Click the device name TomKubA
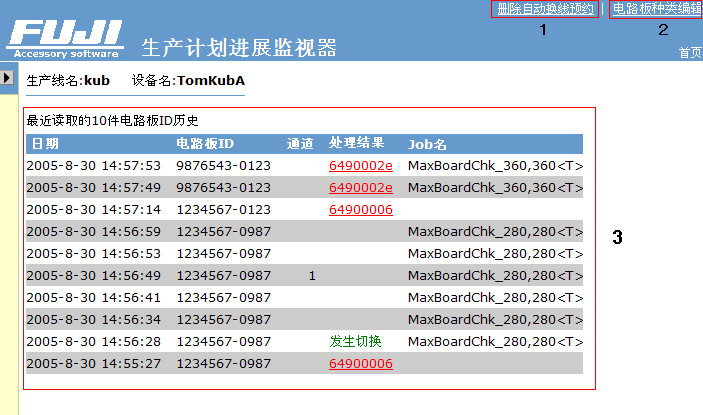This screenshot has height=415, width=703. click(x=210, y=80)
